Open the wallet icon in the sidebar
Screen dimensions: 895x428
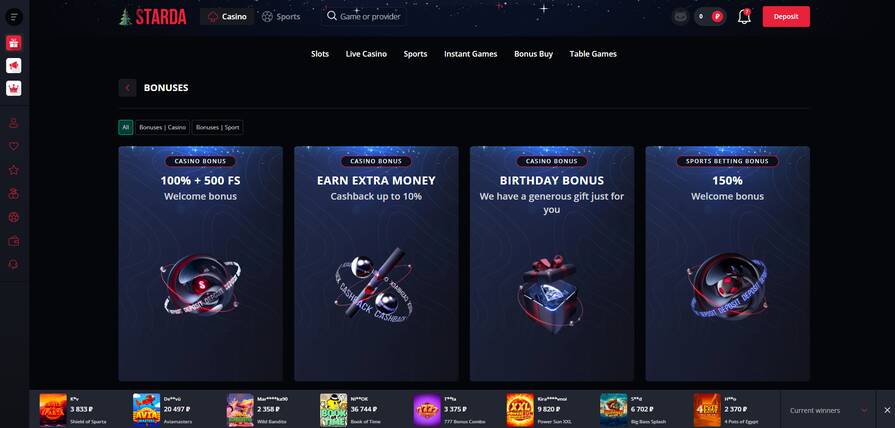[x=14, y=241]
